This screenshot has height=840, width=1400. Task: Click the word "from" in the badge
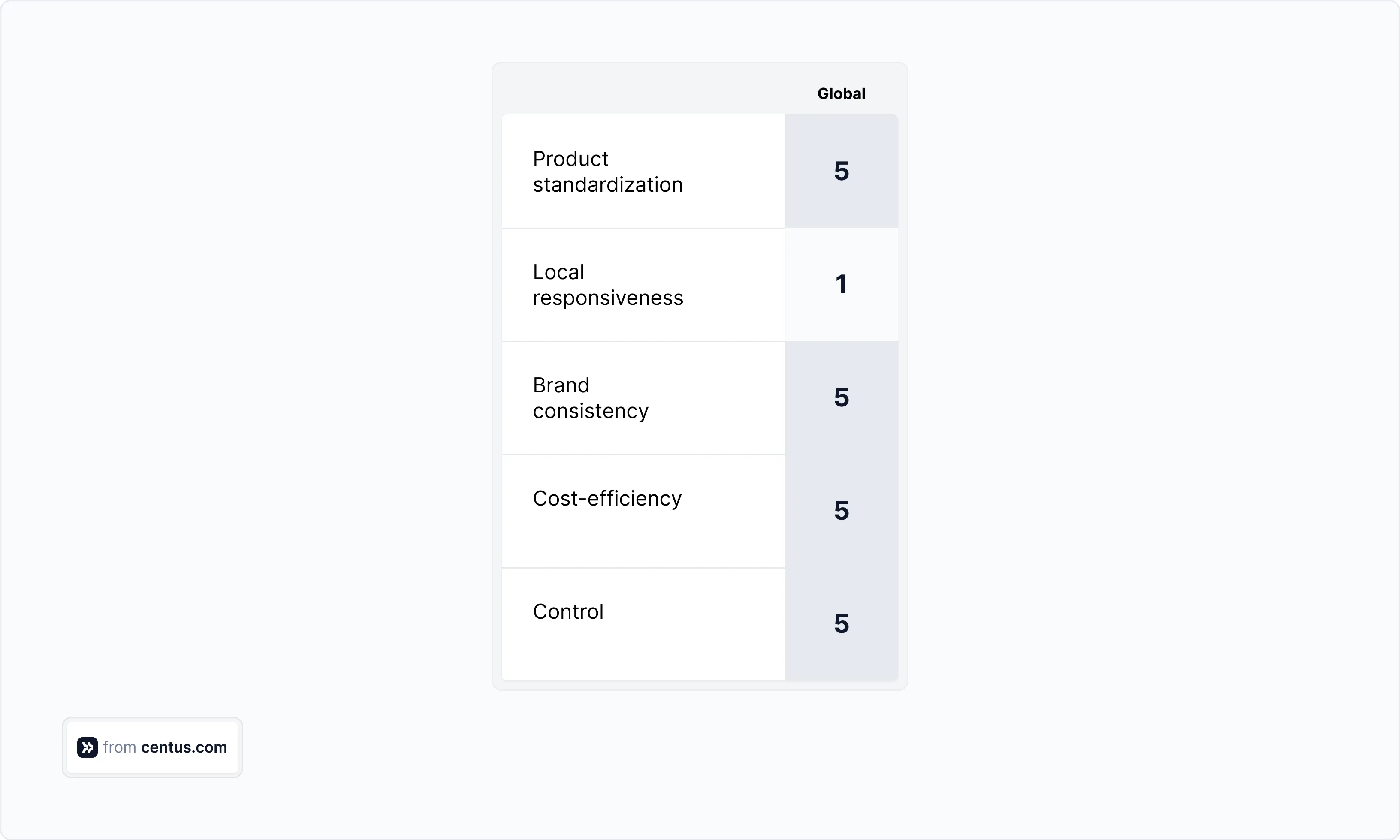pyautogui.click(x=119, y=747)
